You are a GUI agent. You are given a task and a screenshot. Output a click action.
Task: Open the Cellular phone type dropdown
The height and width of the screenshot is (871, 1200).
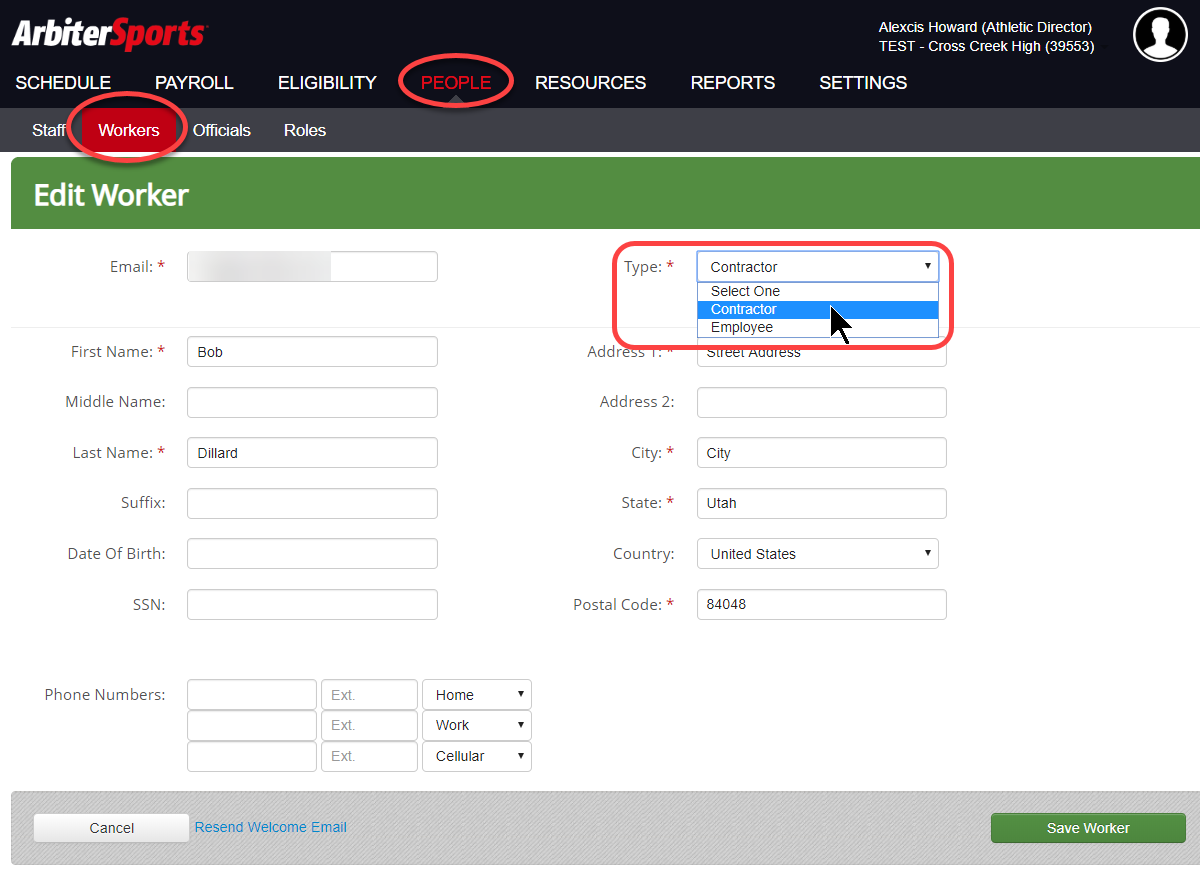[476, 756]
